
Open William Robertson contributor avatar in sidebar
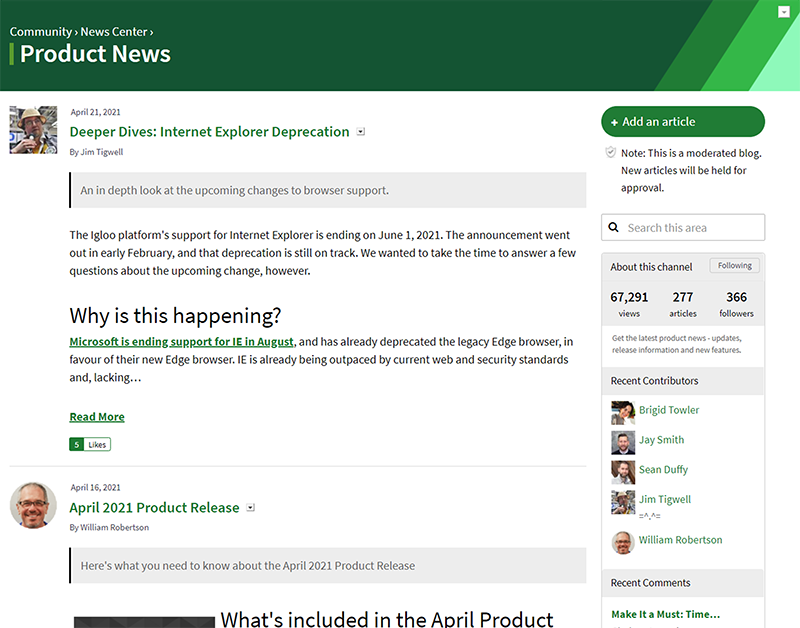click(623, 542)
